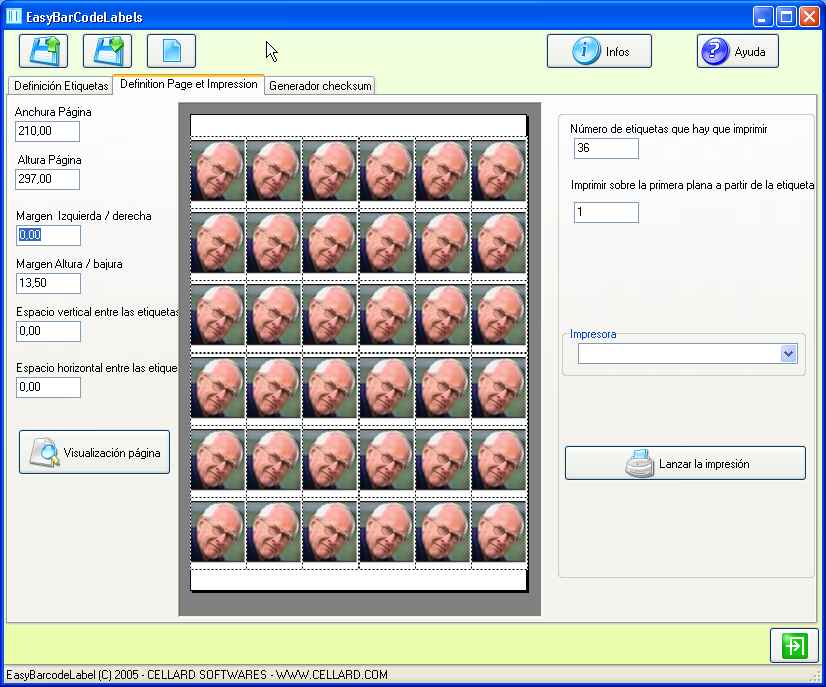826x687 pixels.
Task: Open the Ayuda help button
Action: point(738,51)
